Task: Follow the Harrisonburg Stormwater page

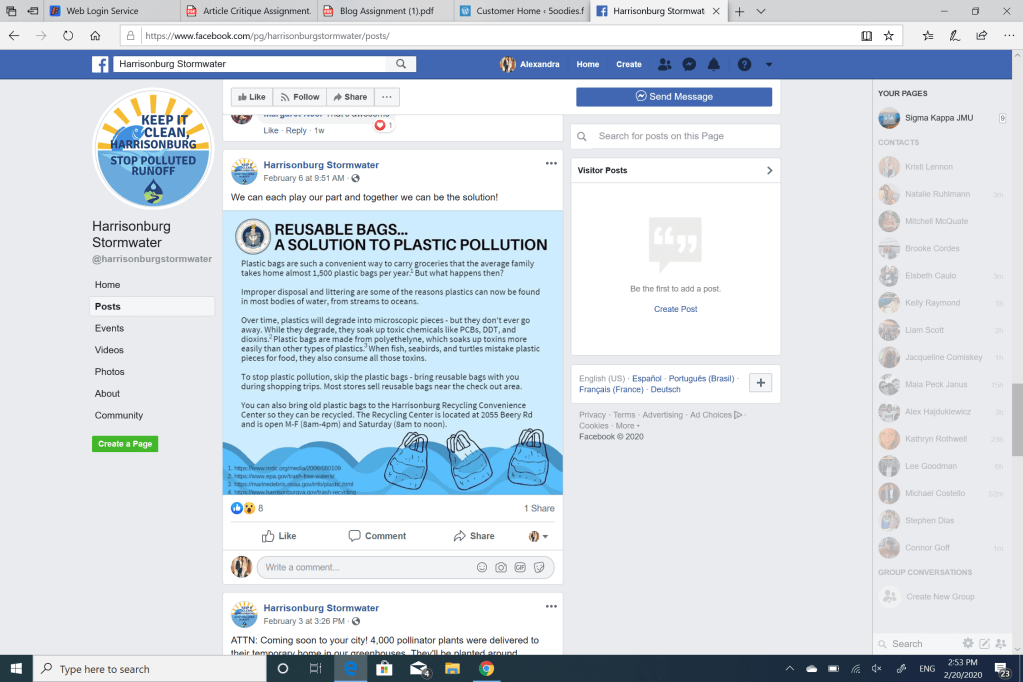Action: [300, 97]
